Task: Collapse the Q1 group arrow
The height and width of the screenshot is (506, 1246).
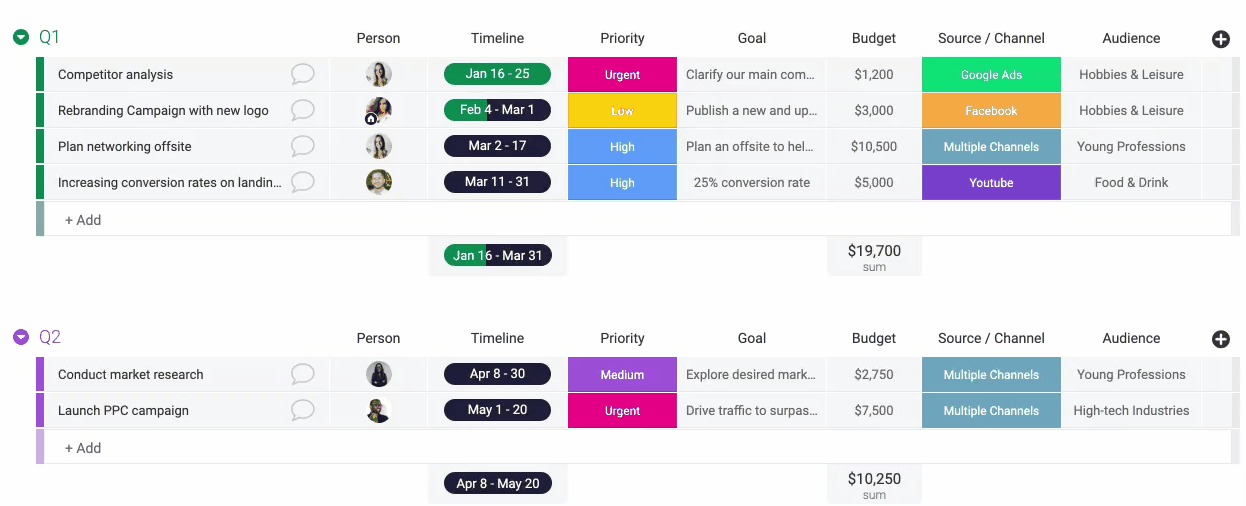Action: click(x=21, y=37)
